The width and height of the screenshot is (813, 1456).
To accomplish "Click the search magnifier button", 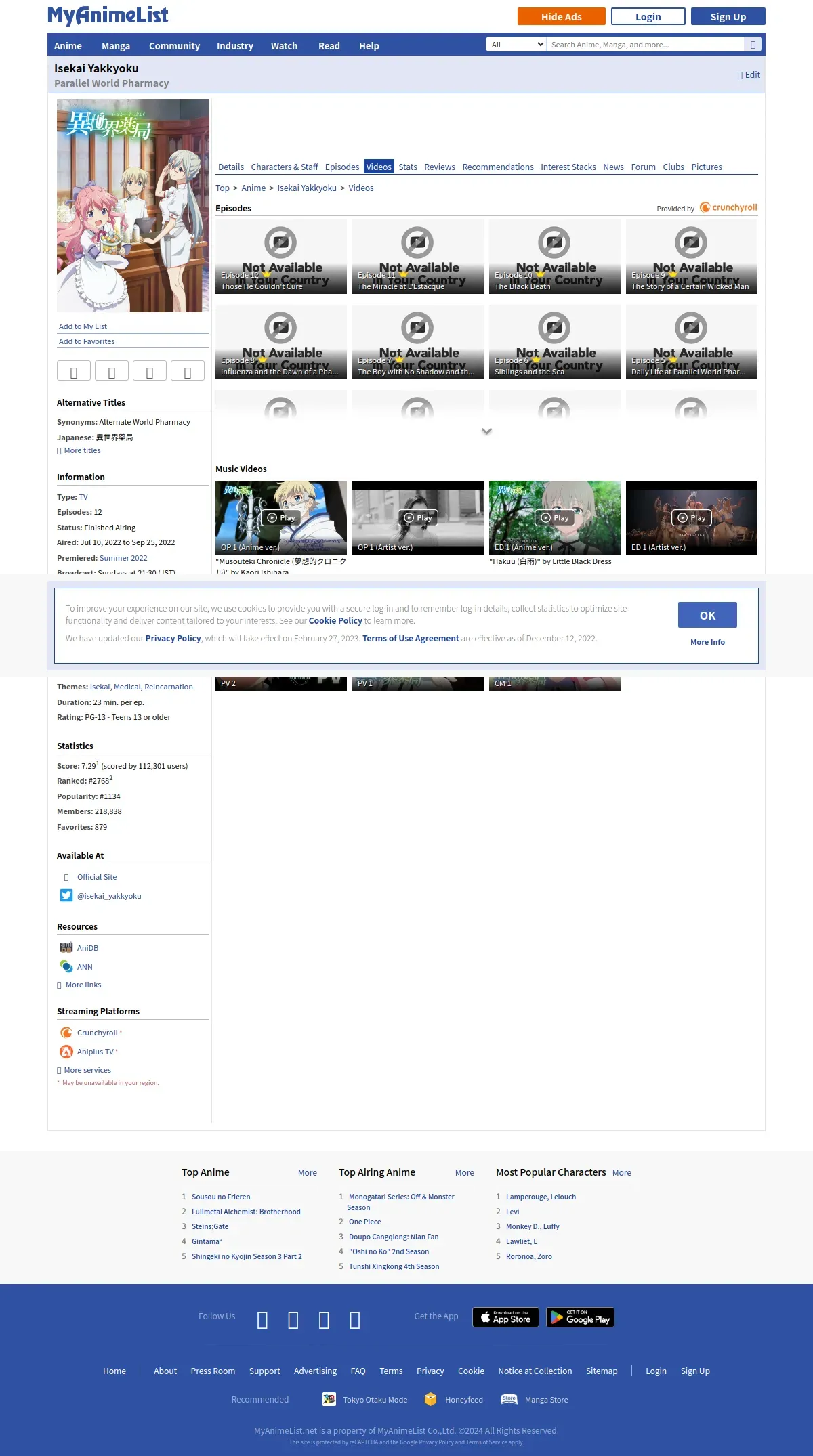I will click(x=753, y=45).
